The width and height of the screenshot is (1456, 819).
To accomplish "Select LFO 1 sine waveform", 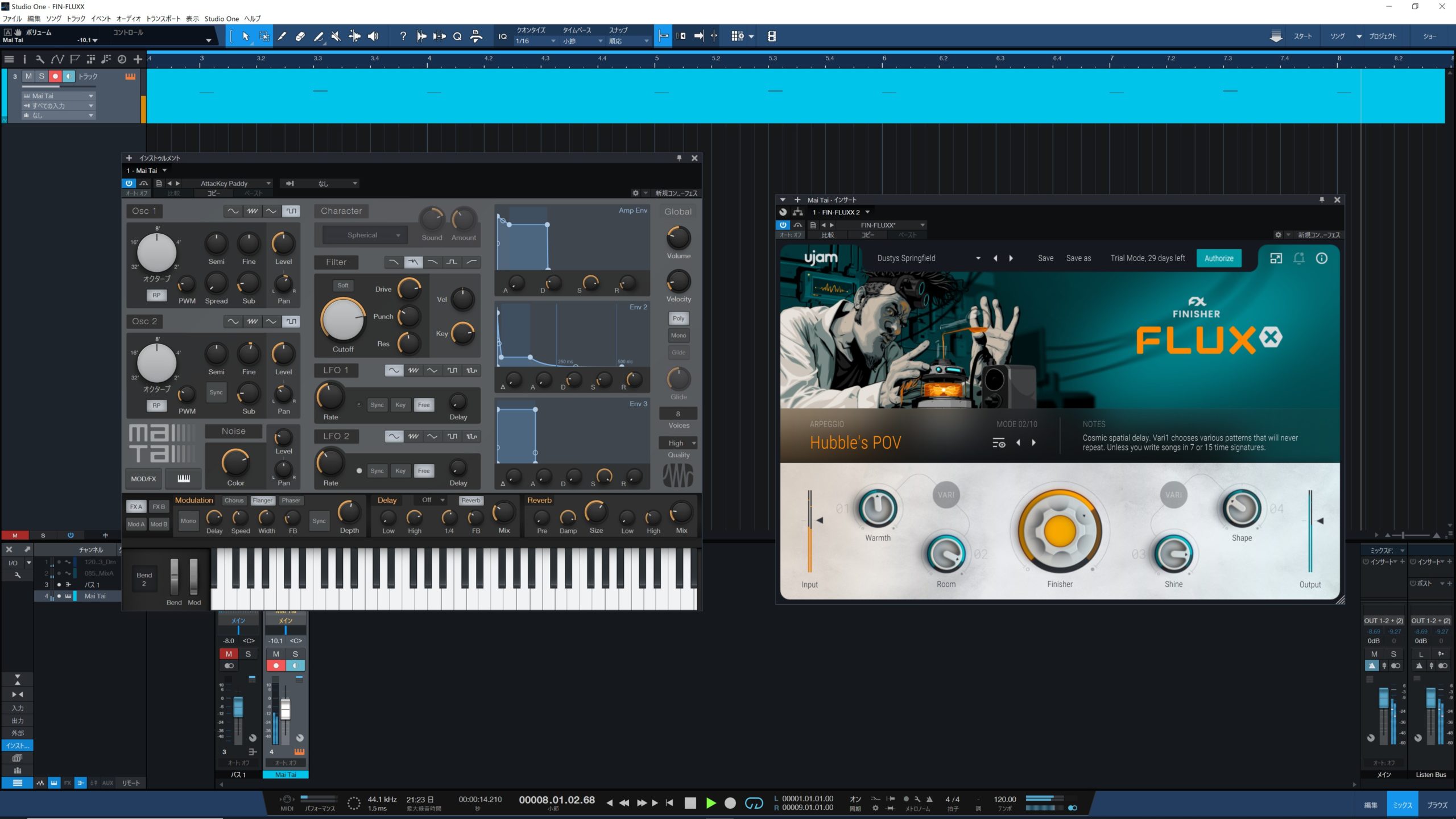I will (x=394, y=370).
